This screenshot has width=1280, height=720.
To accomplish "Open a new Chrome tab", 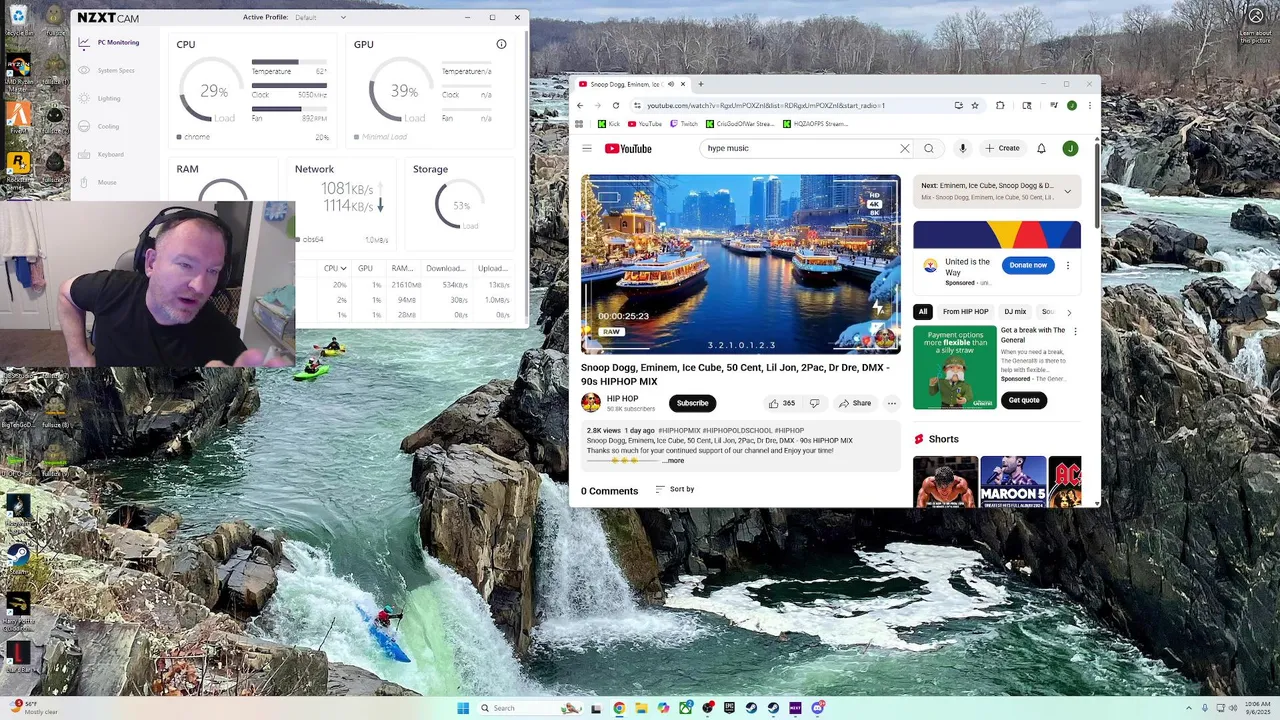I will [700, 84].
